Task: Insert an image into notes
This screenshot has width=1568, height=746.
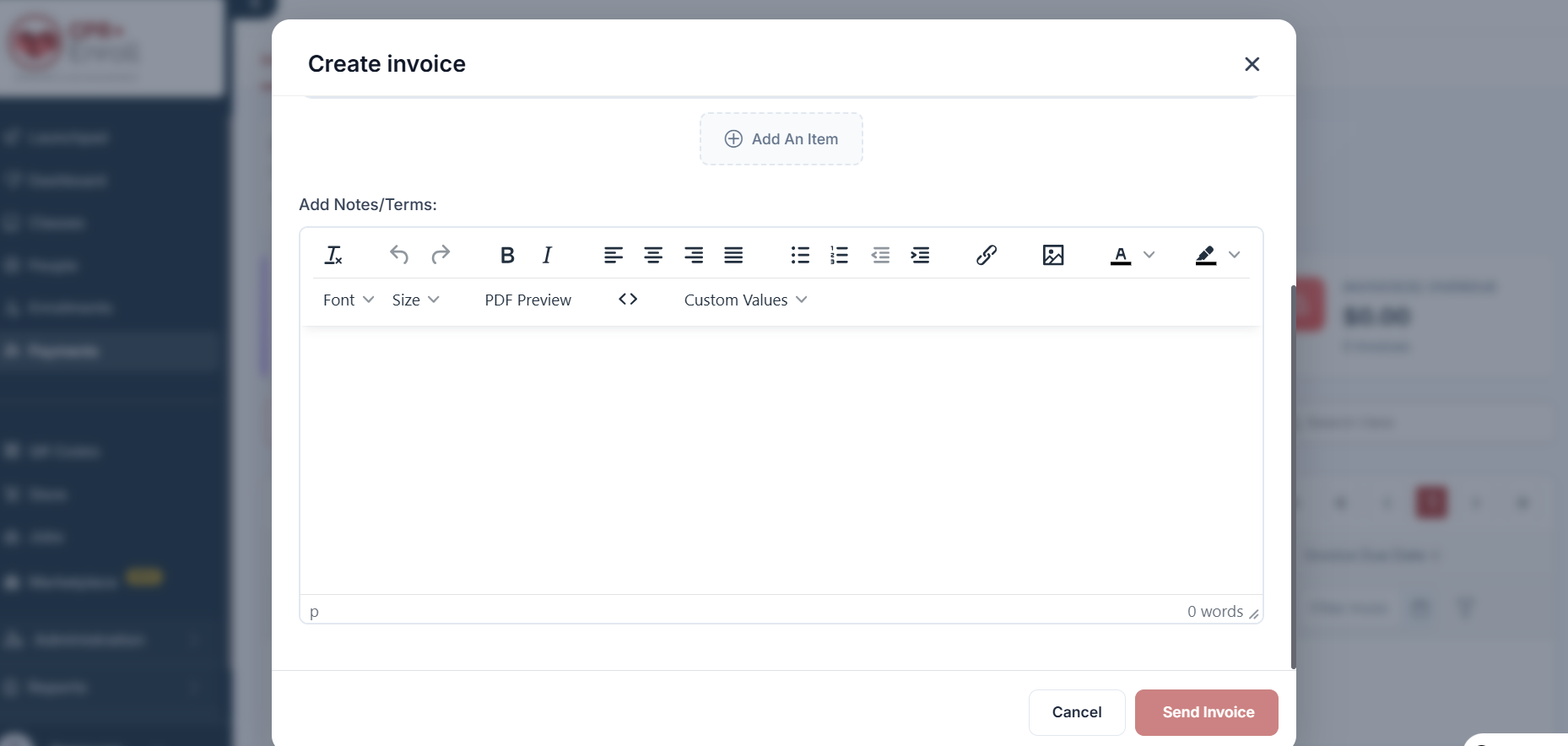Action: point(1053,255)
